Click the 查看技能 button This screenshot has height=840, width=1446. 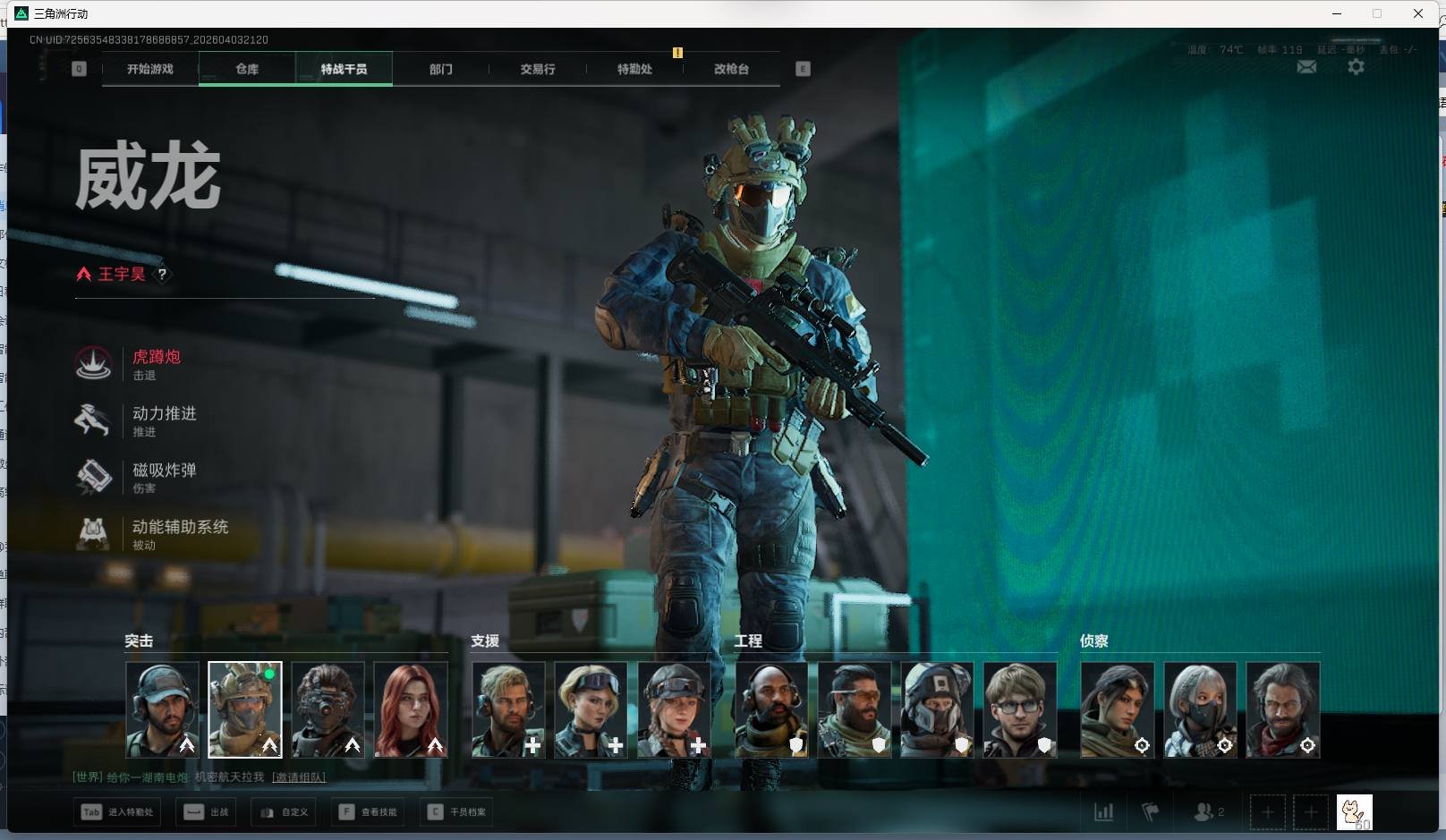(368, 812)
